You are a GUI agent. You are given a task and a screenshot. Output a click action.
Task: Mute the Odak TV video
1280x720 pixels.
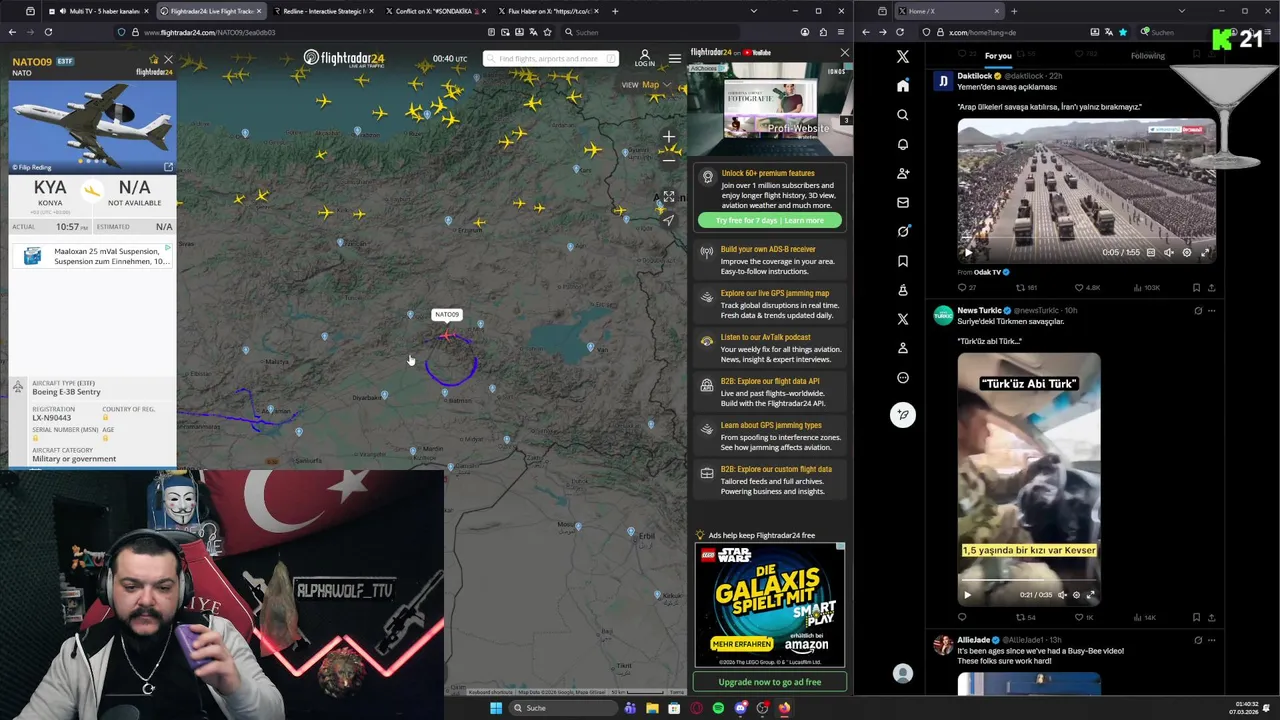click(x=1169, y=253)
